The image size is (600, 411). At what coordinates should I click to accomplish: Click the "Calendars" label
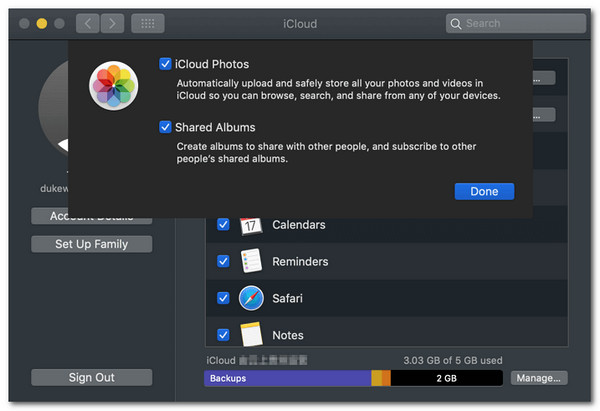coord(299,225)
